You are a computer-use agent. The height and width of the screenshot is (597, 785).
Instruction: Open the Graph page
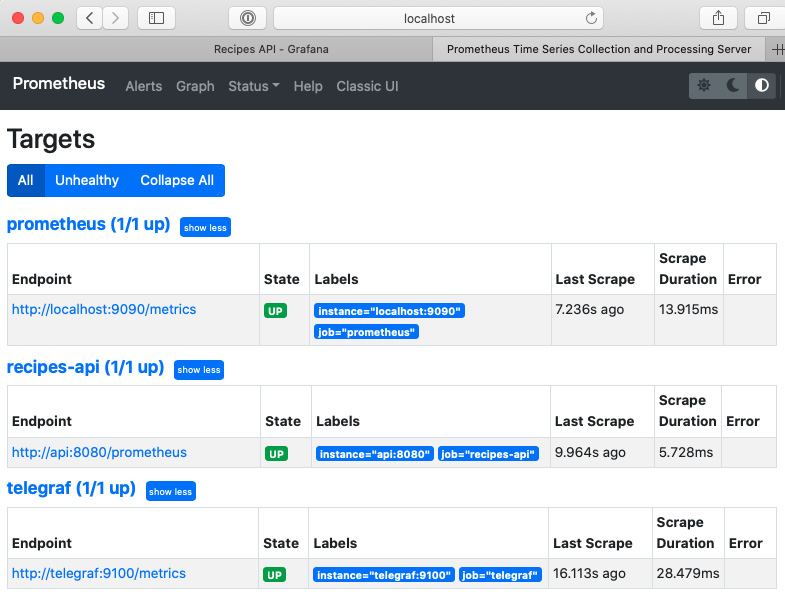pos(195,86)
